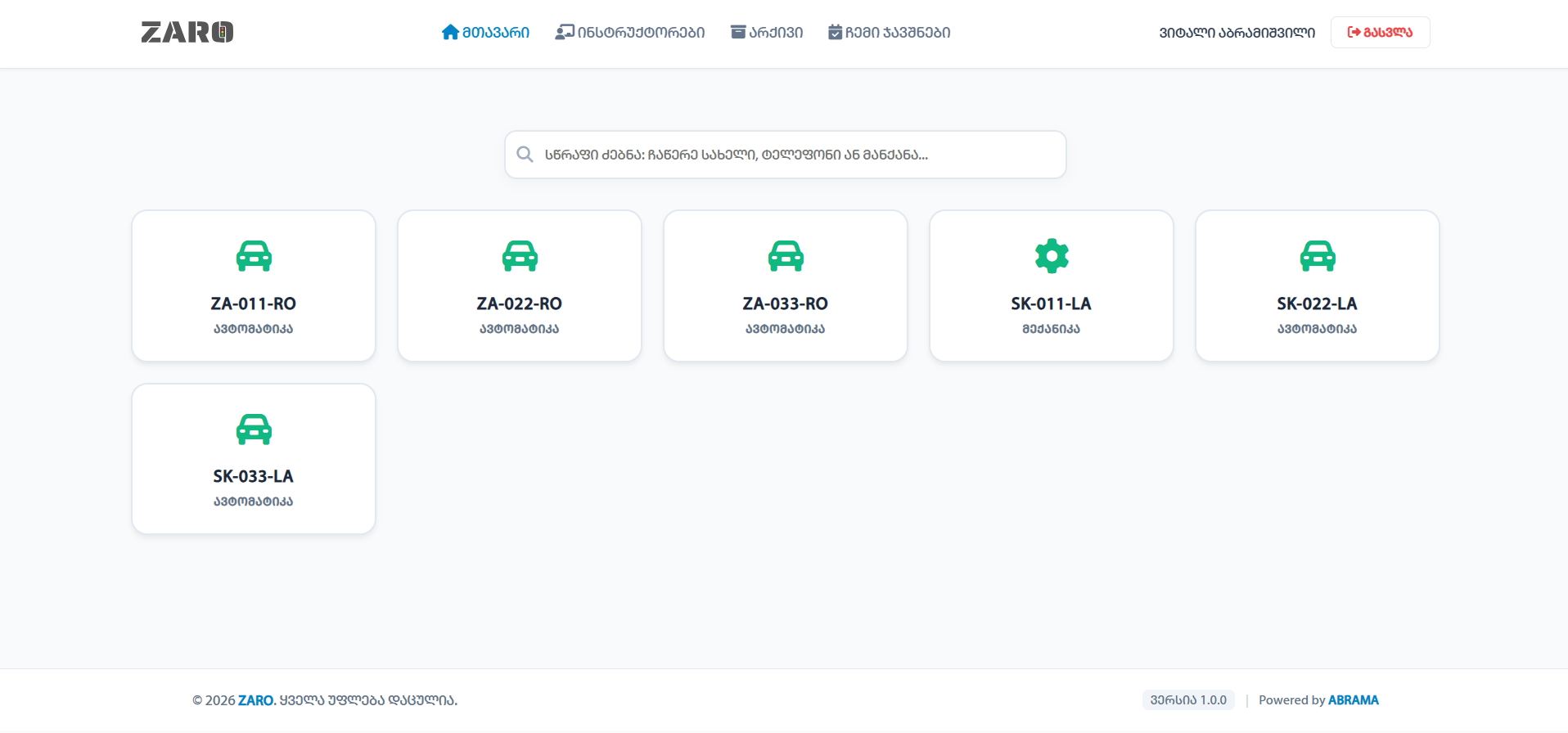The width and height of the screenshot is (1568, 733).
Task: Click the home icon beside მთავარი
Action: pos(450,32)
